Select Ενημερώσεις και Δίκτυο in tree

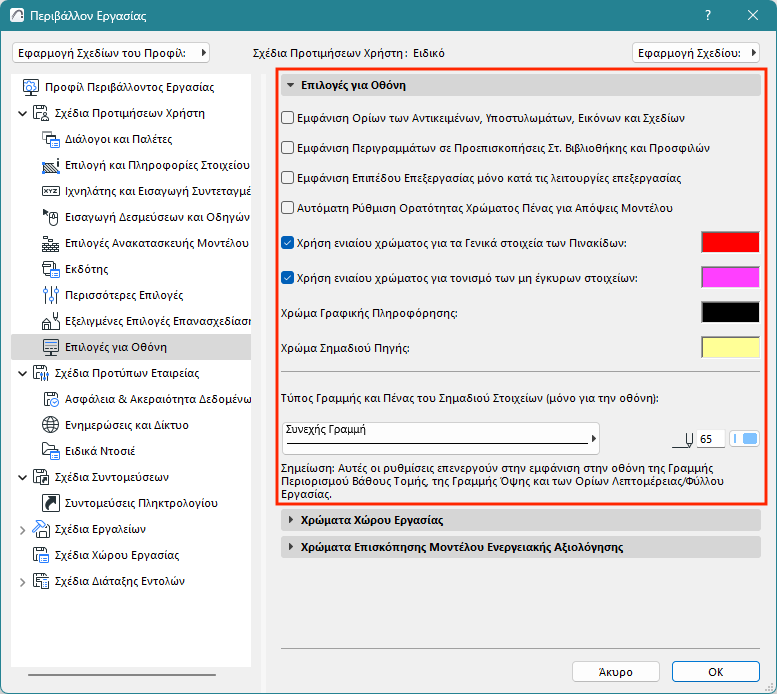click(x=127, y=425)
